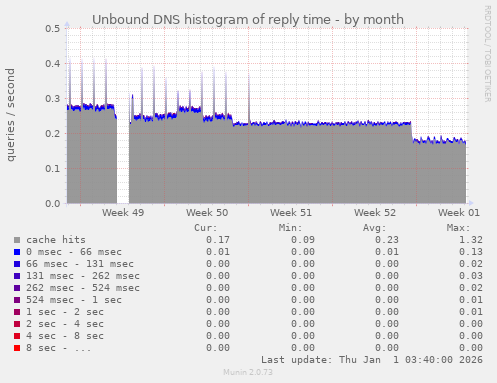Select the '524 msec - 1 sec' label

coord(74,300)
